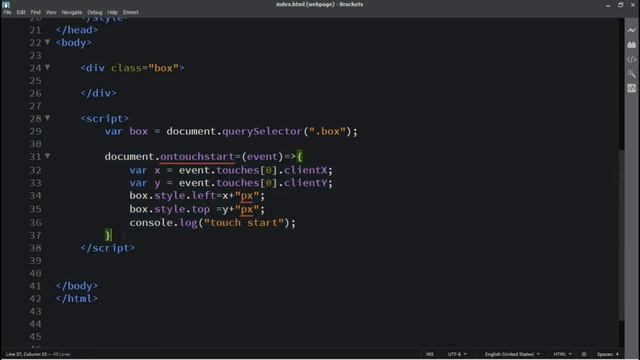This screenshot has height=360, width=640.
Task: Open the Emmet menu
Action: [131, 12]
